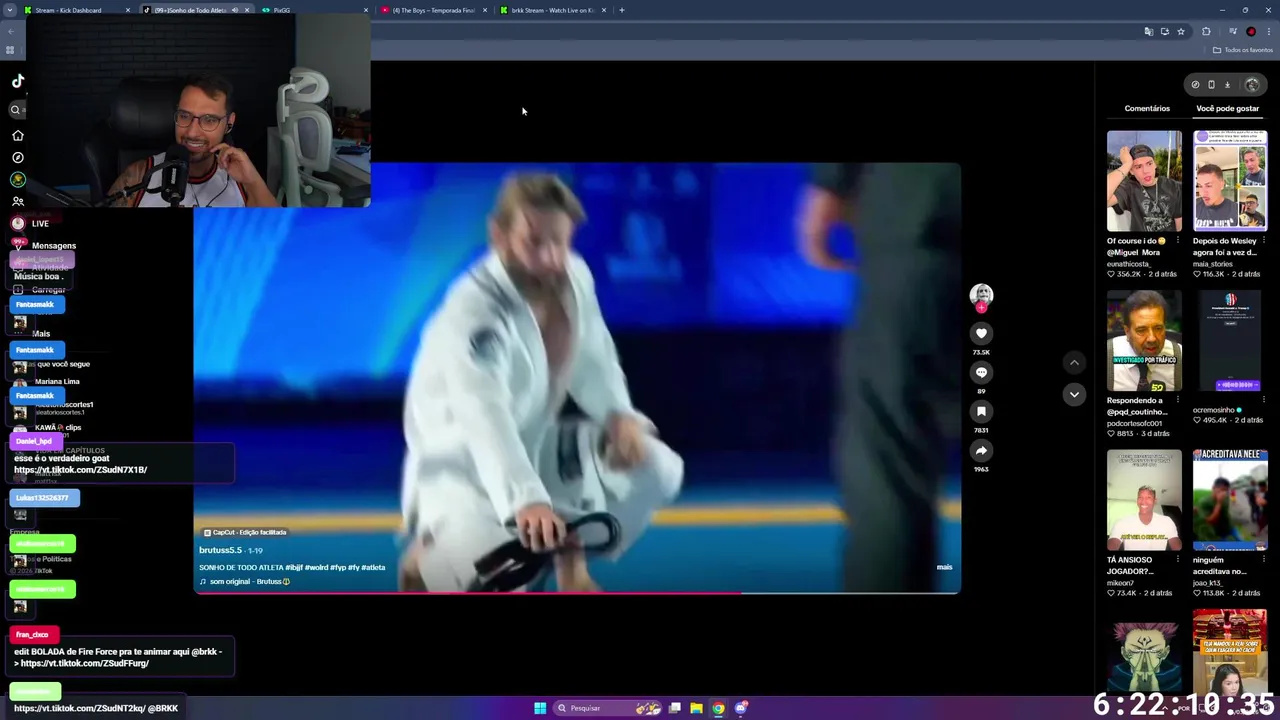Viewport: 1280px width, 720px height.
Task: Open more options for 'Depois do Wesley' video
Action: (x=1264, y=241)
